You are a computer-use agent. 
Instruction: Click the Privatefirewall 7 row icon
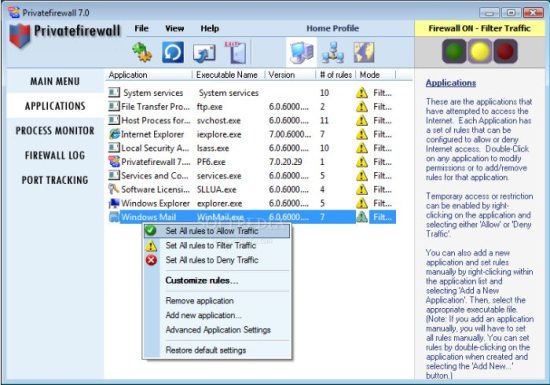click(x=114, y=162)
